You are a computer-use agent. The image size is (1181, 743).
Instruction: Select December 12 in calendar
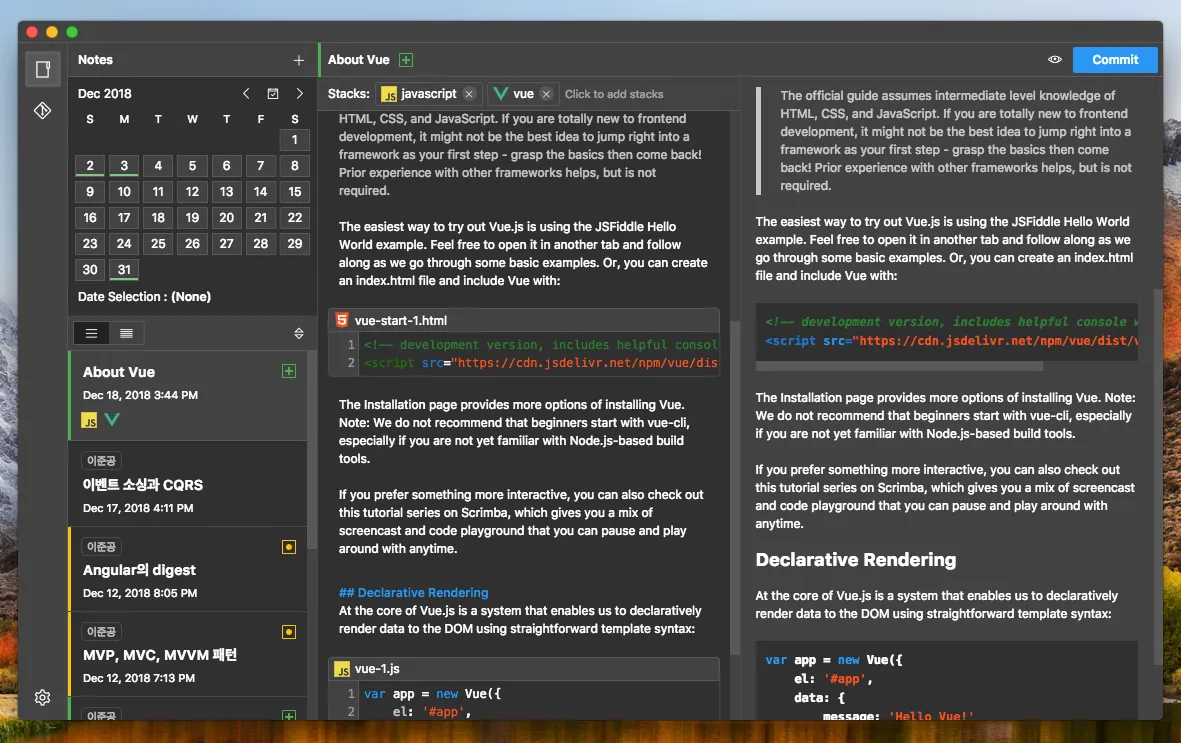tap(192, 191)
